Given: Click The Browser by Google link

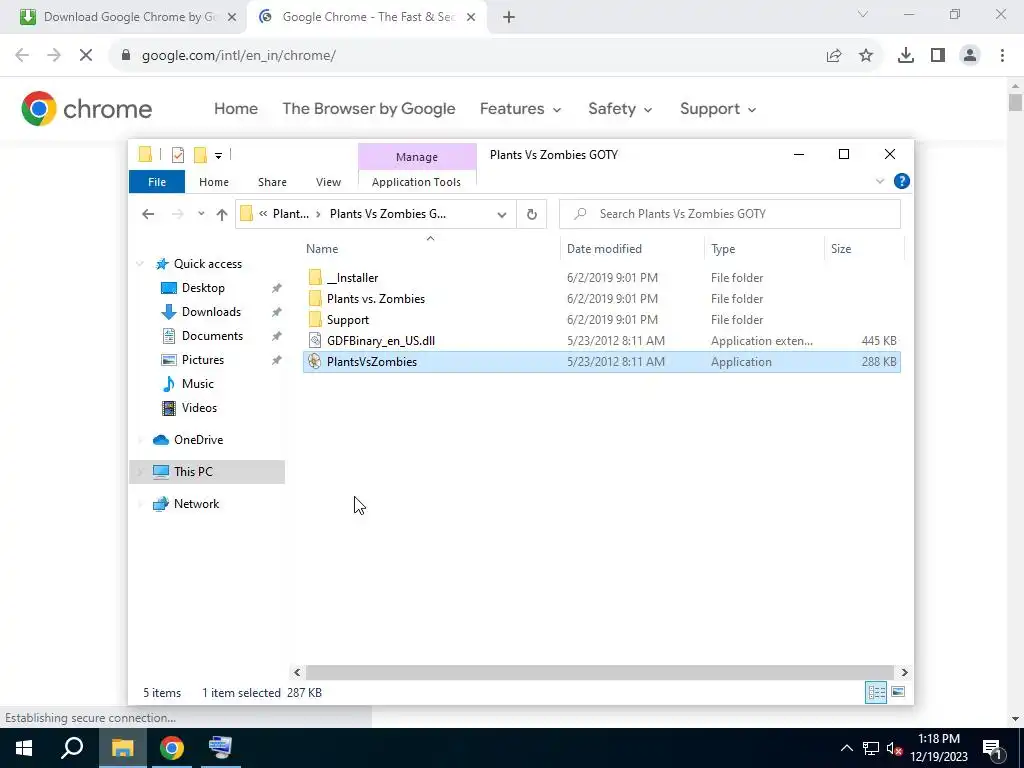Looking at the screenshot, I should [x=368, y=108].
